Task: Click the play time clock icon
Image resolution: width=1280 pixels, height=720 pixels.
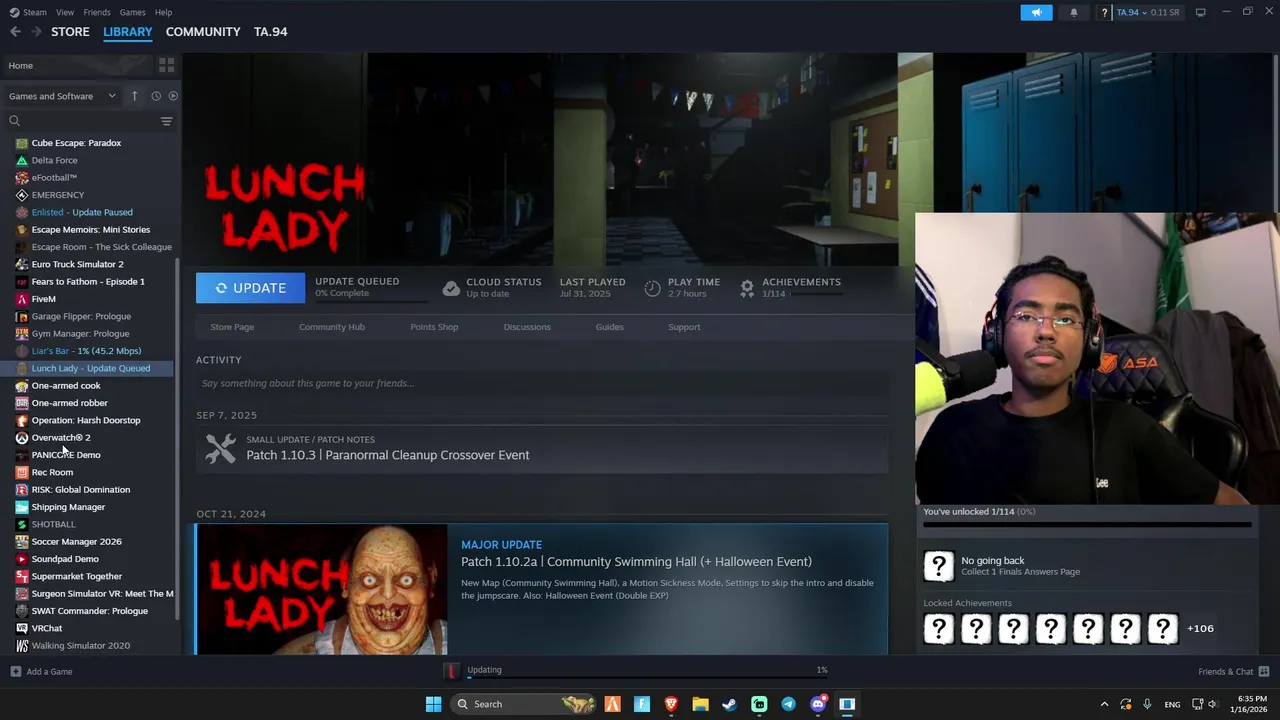Action: coord(652,288)
